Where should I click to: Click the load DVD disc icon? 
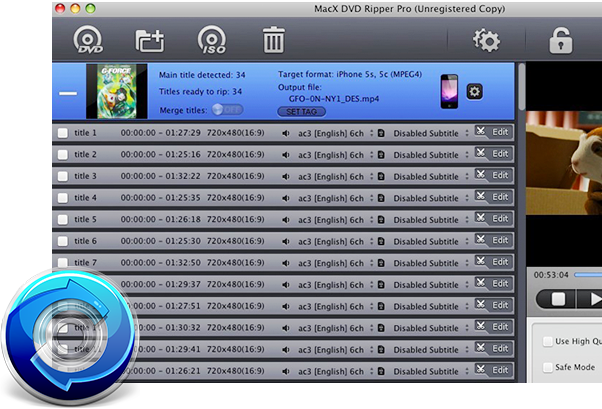(89, 41)
